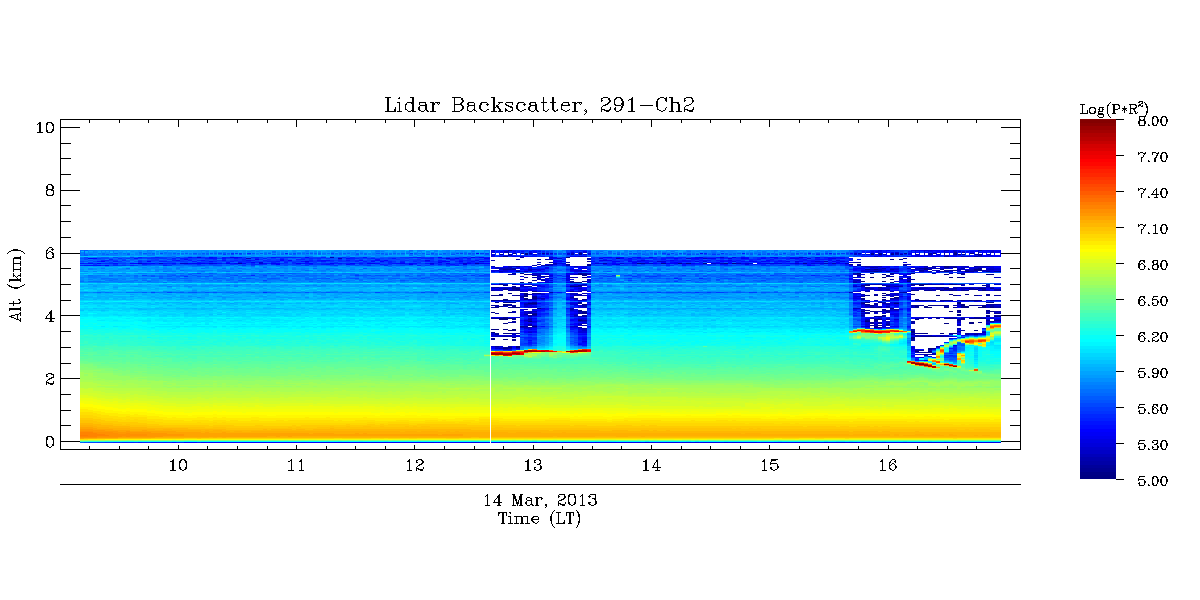
Task: Click the colorbar value 7.70
Action: coord(1154,157)
